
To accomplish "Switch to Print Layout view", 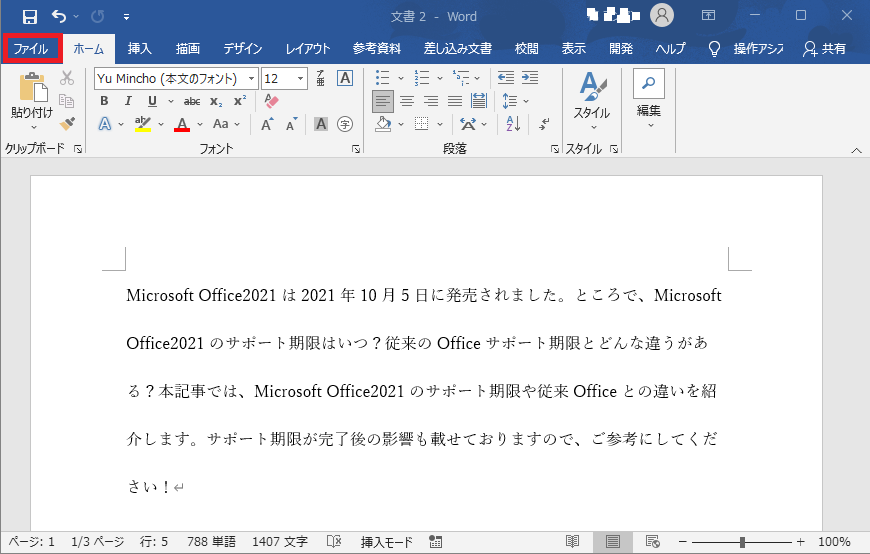I will click(613, 542).
